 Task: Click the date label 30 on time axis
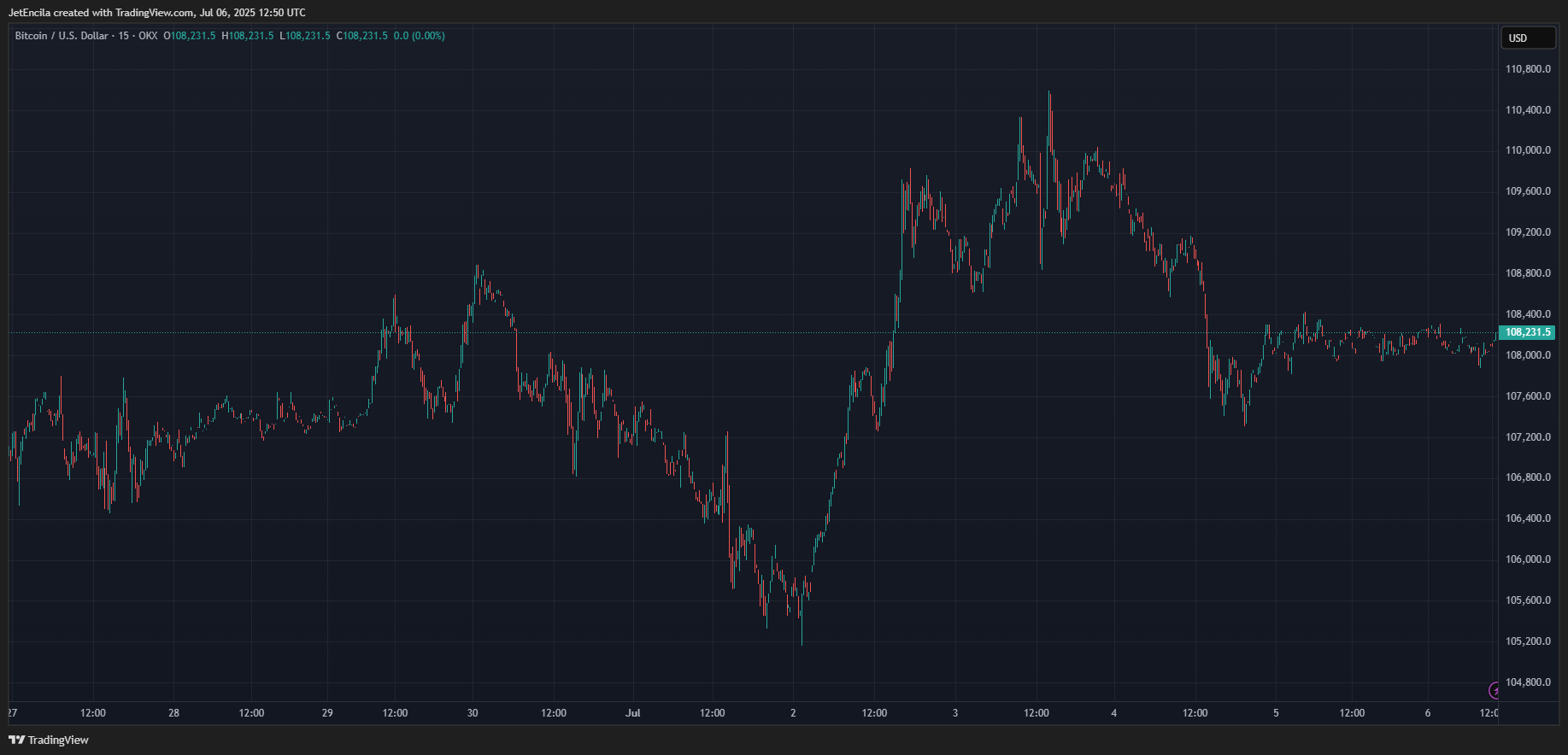click(473, 713)
